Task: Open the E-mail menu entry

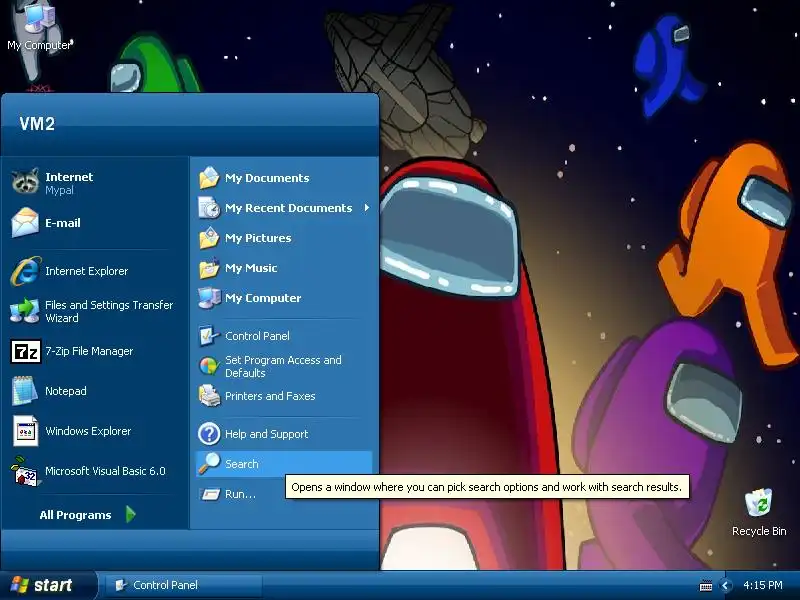Action: [95, 223]
